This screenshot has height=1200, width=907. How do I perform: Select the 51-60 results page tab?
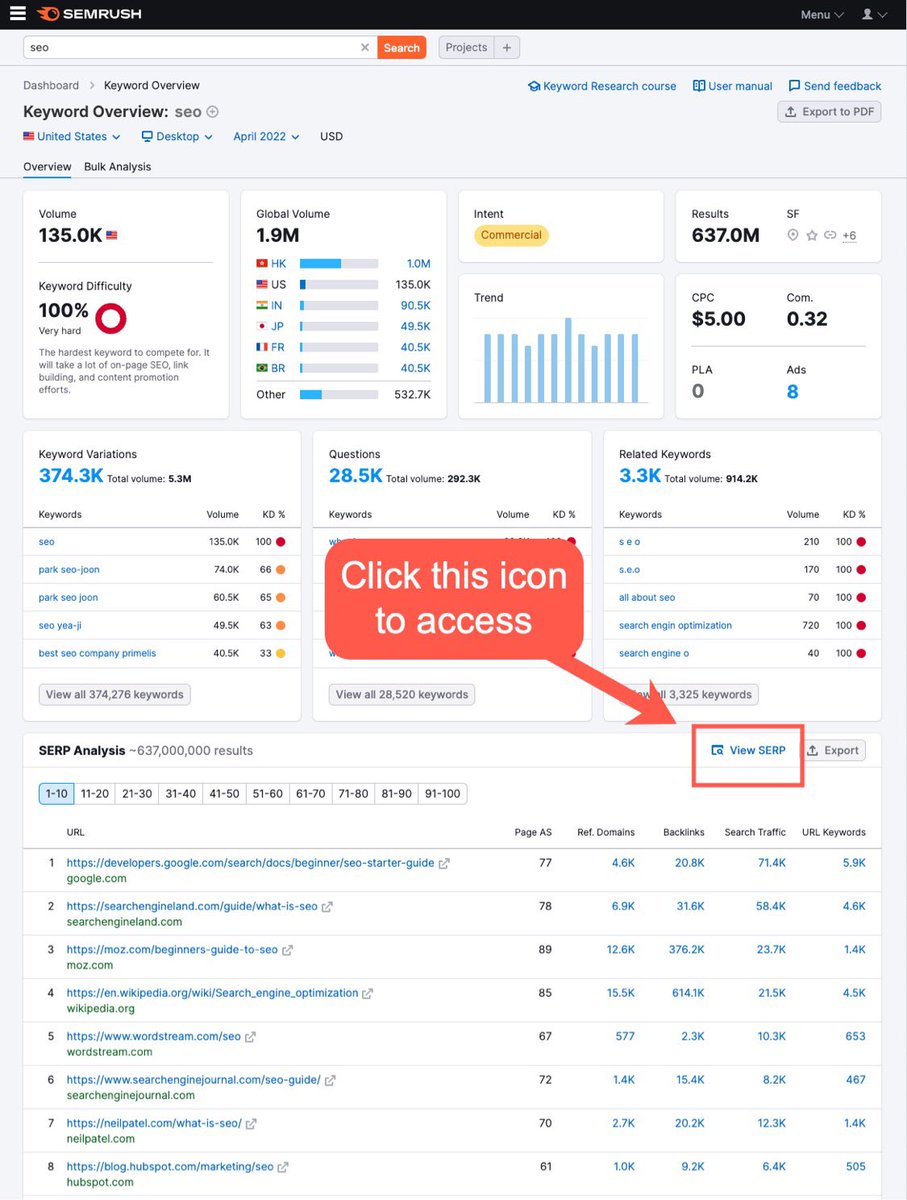(268, 794)
